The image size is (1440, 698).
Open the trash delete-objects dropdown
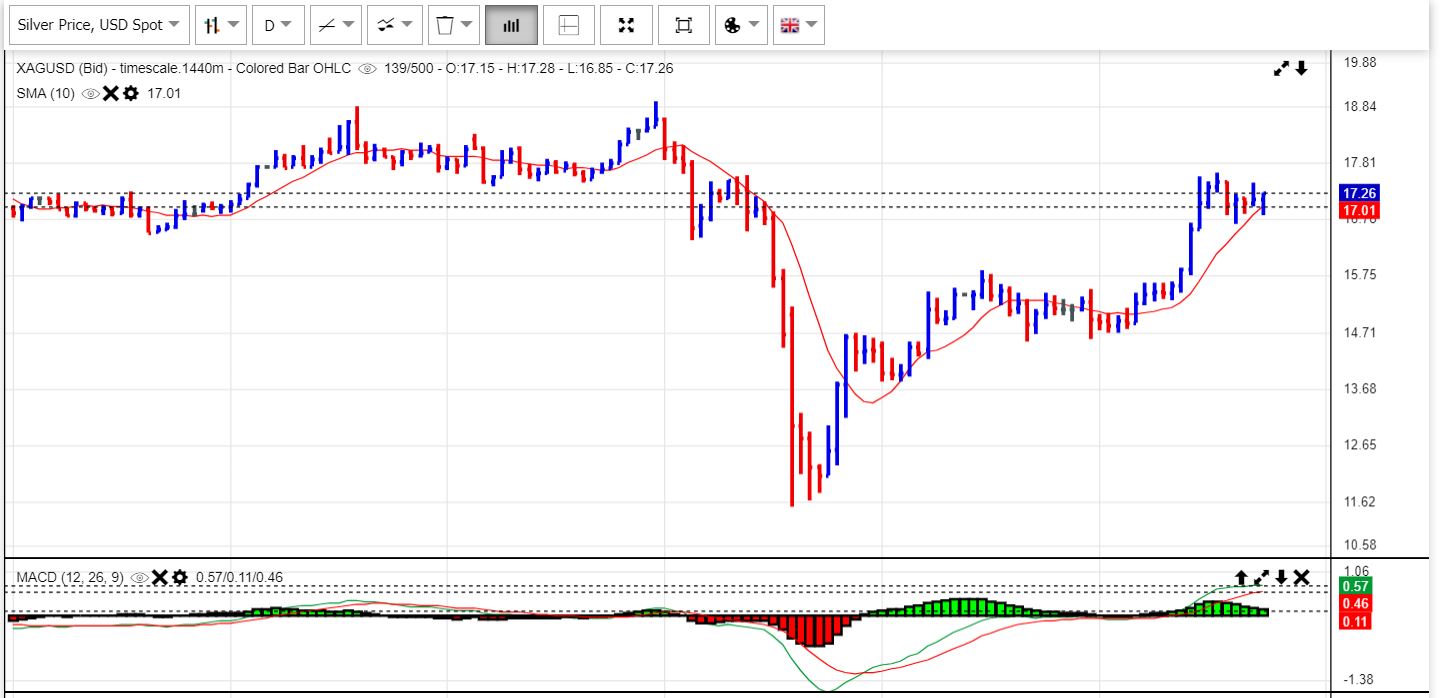pos(453,25)
